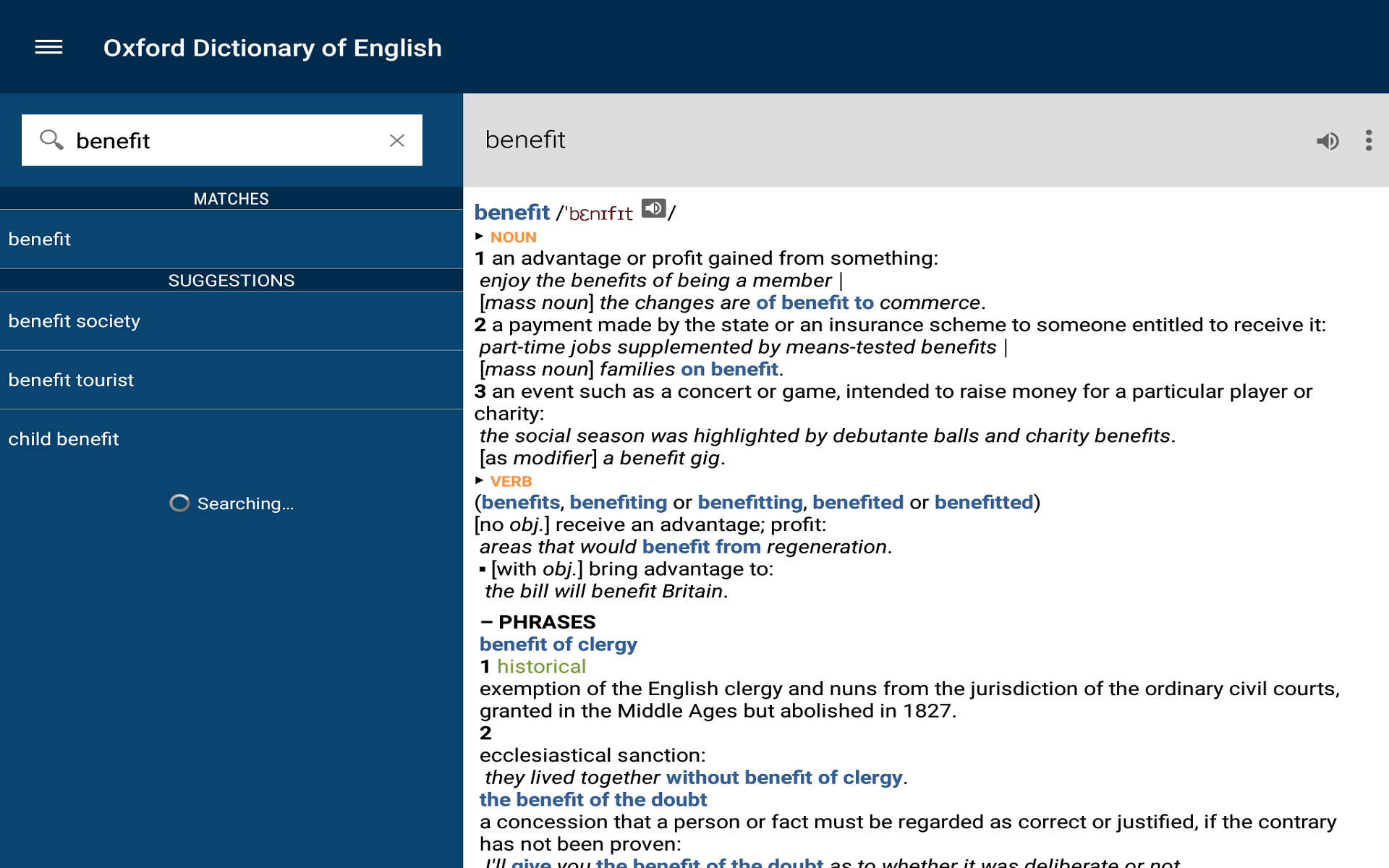Viewport: 1389px width, 868px height.
Task: Click the Oxford Dictionary of English title
Action: pos(273,48)
